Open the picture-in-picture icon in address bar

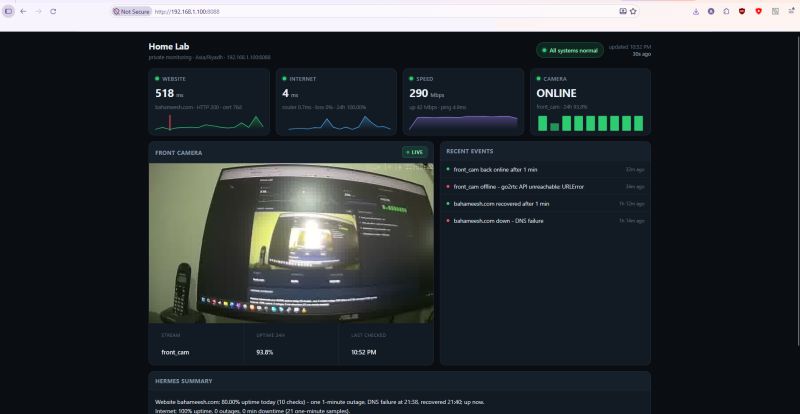pos(623,11)
